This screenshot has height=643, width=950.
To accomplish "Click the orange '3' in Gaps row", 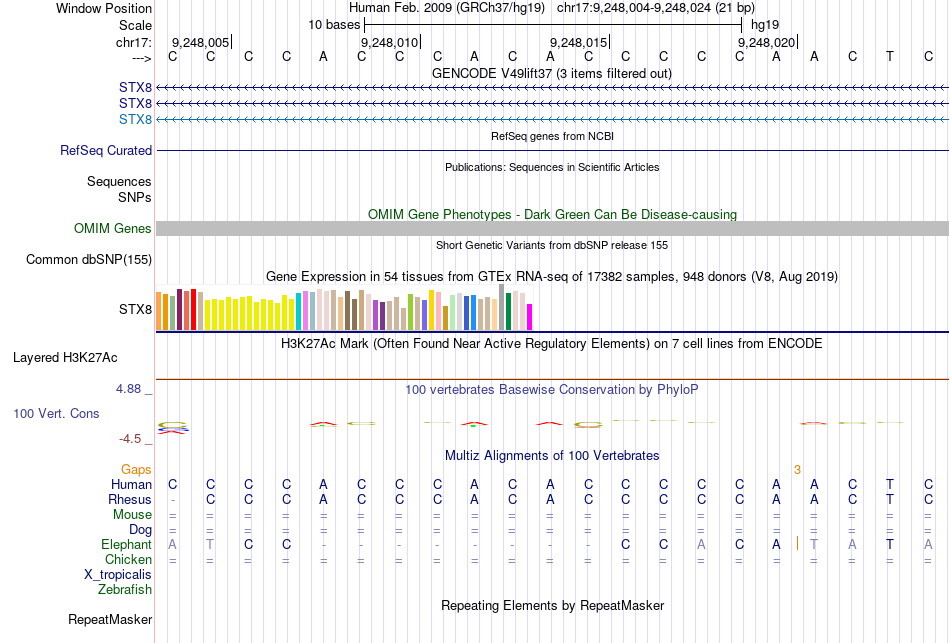I will point(797,470).
